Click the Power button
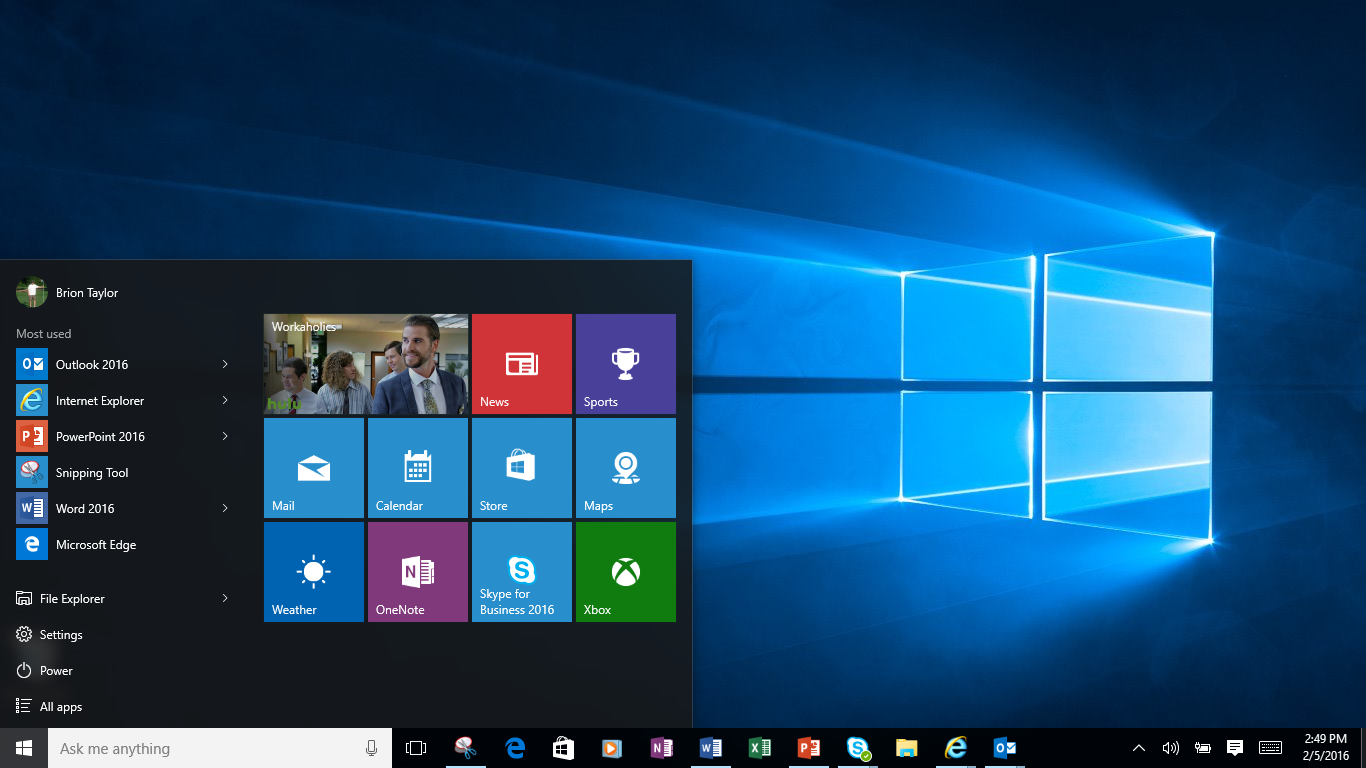 pos(55,670)
